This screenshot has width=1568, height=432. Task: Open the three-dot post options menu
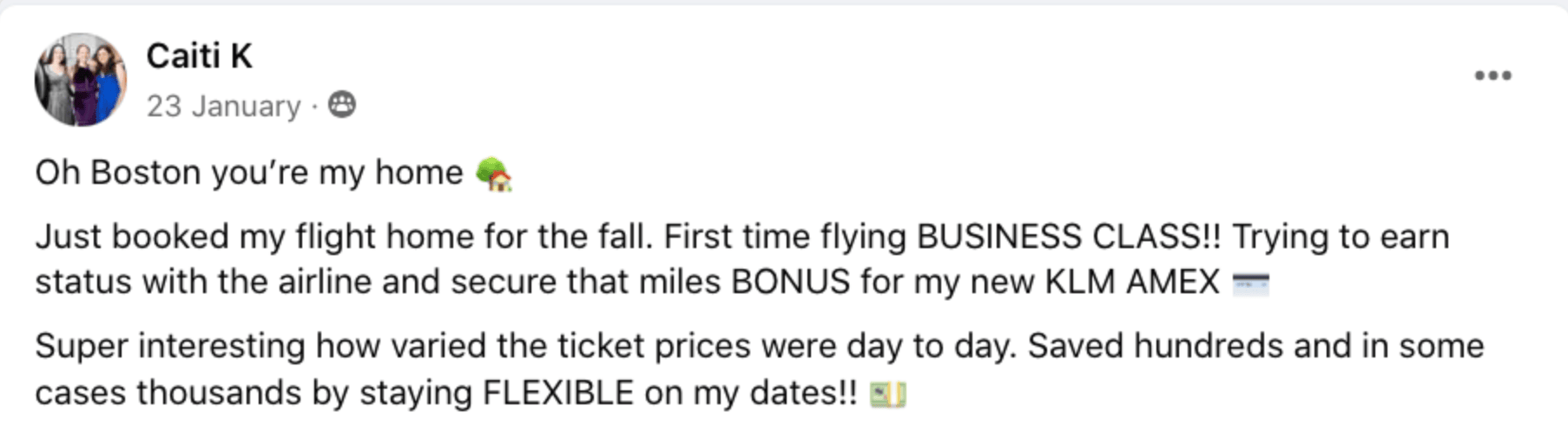tap(1492, 76)
